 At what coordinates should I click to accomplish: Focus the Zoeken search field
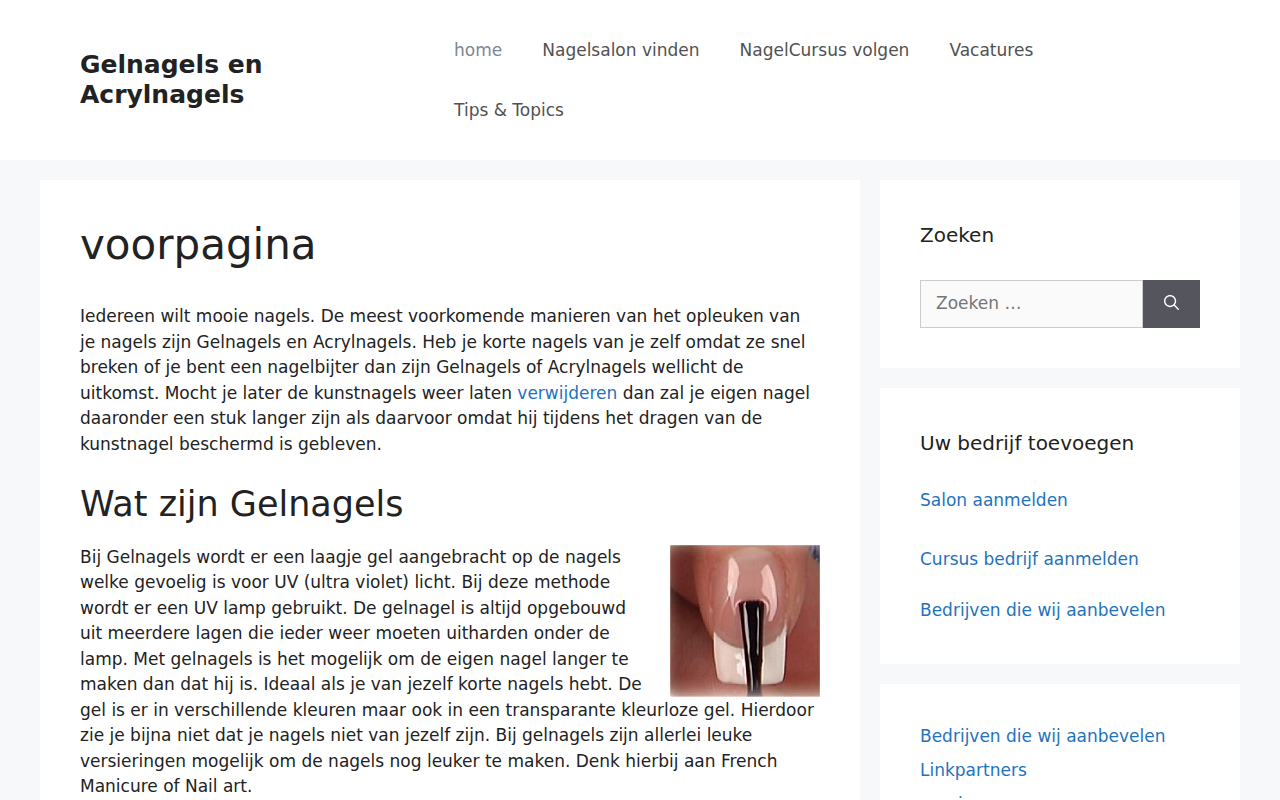click(x=1031, y=304)
